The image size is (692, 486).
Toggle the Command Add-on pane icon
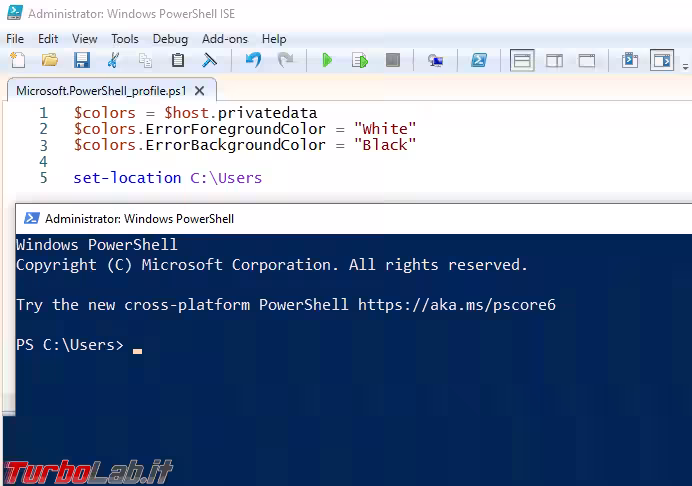[662, 60]
